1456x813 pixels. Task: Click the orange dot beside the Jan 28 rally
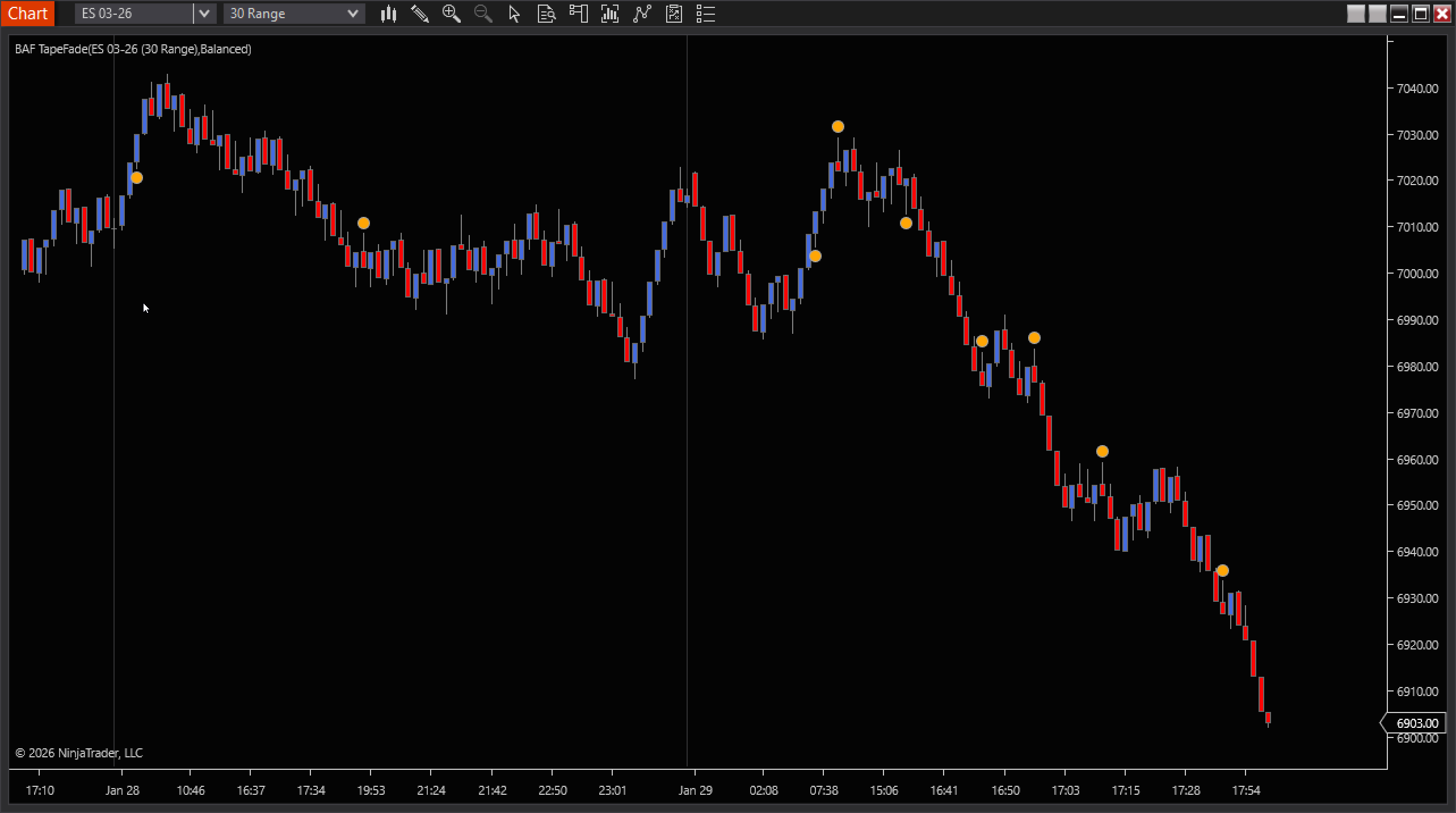[137, 178]
